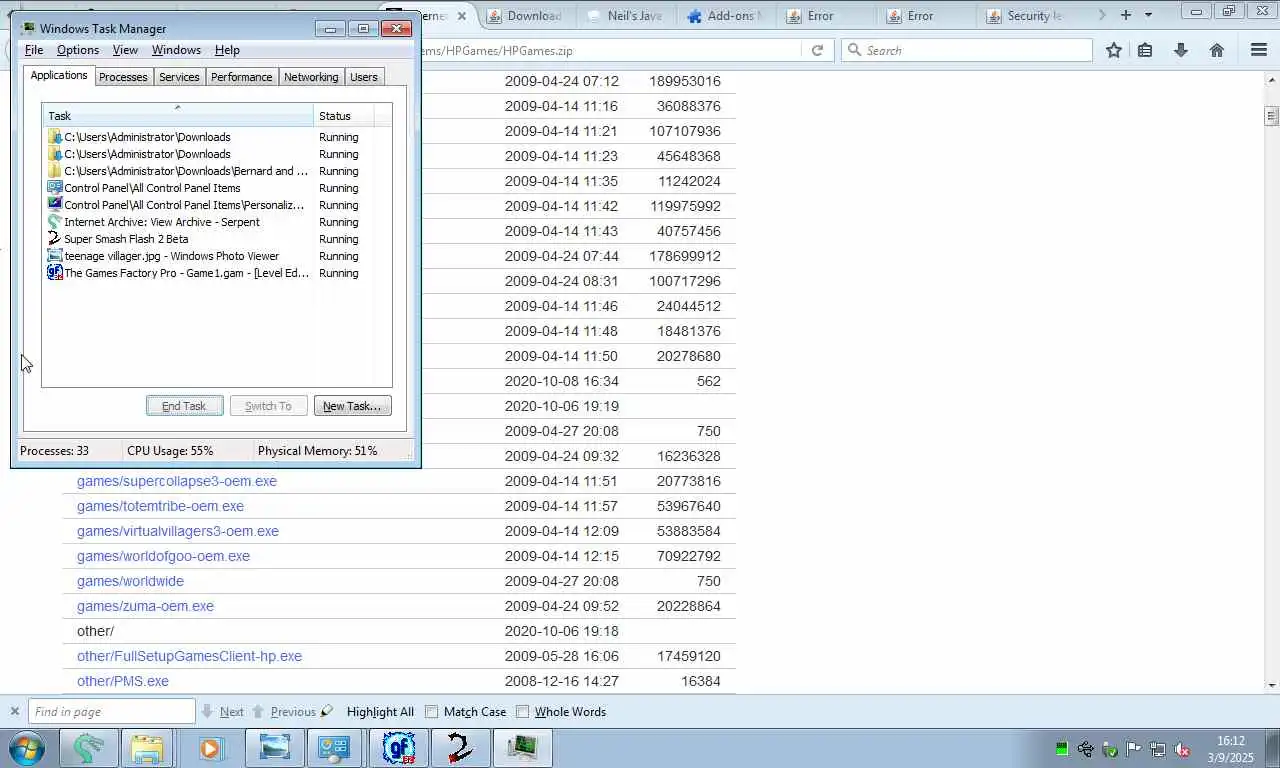Open the Help menu in Task Manager
Viewport: 1280px width, 768px height.
(227, 50)
